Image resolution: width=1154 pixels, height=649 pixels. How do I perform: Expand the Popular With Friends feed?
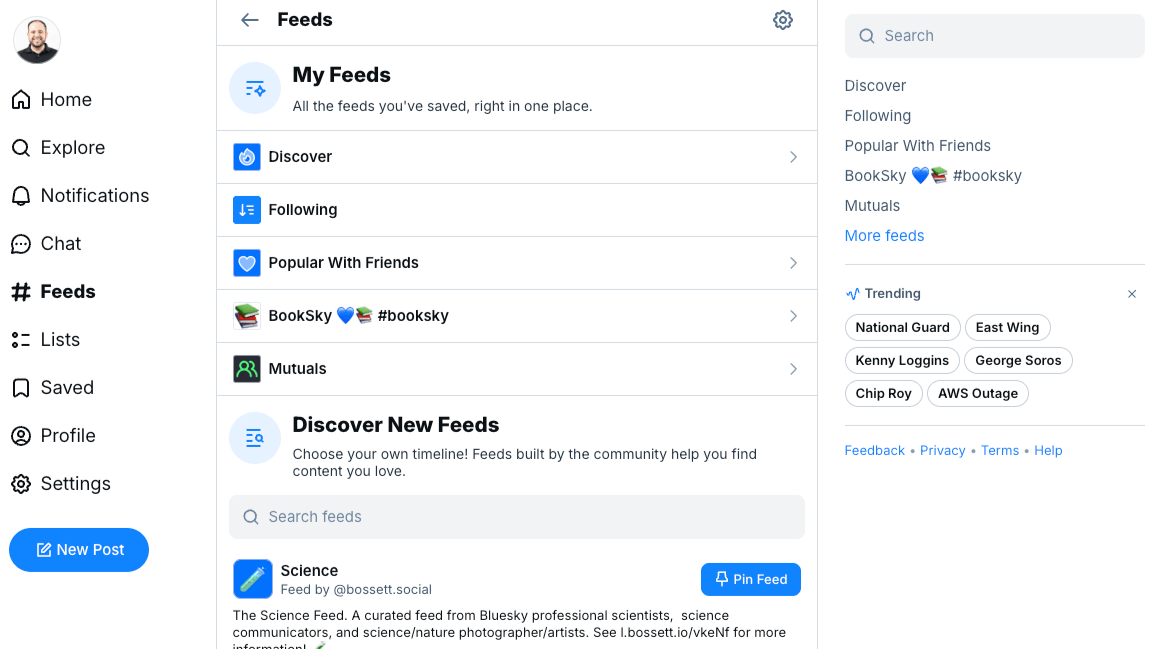[x=793, y=263]
